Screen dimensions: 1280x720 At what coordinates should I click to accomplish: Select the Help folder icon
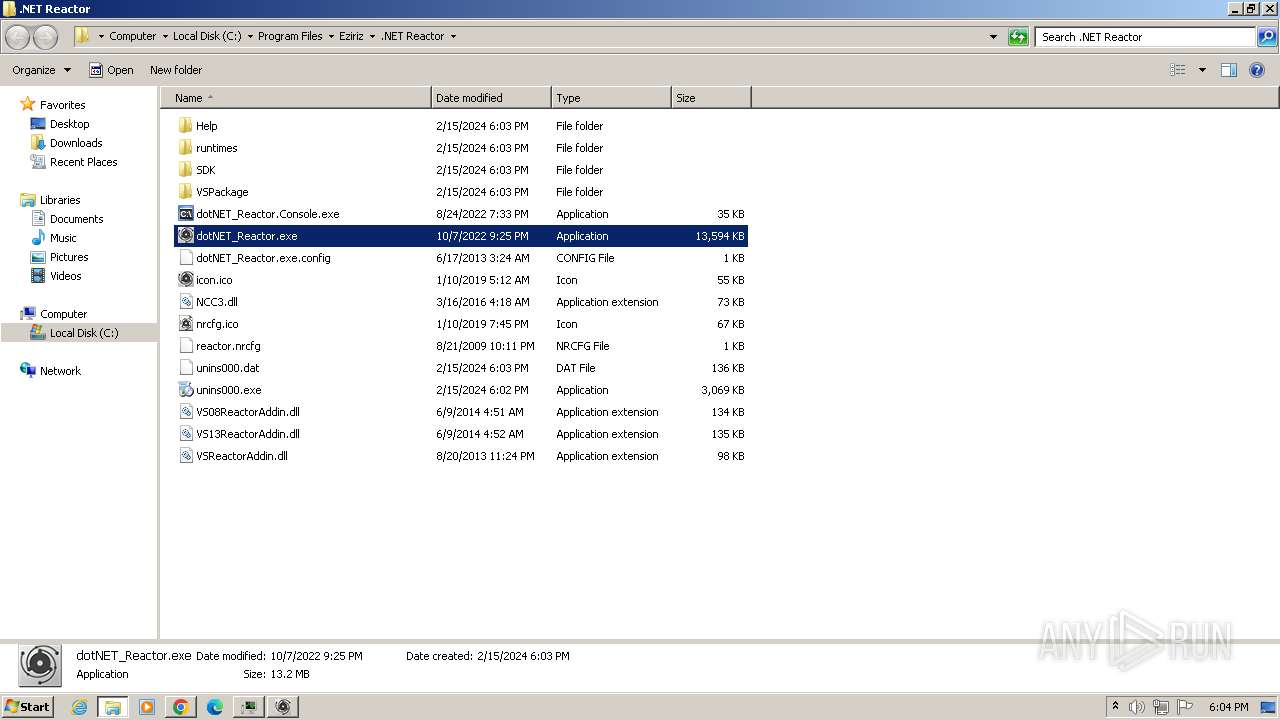pos(186,126)
